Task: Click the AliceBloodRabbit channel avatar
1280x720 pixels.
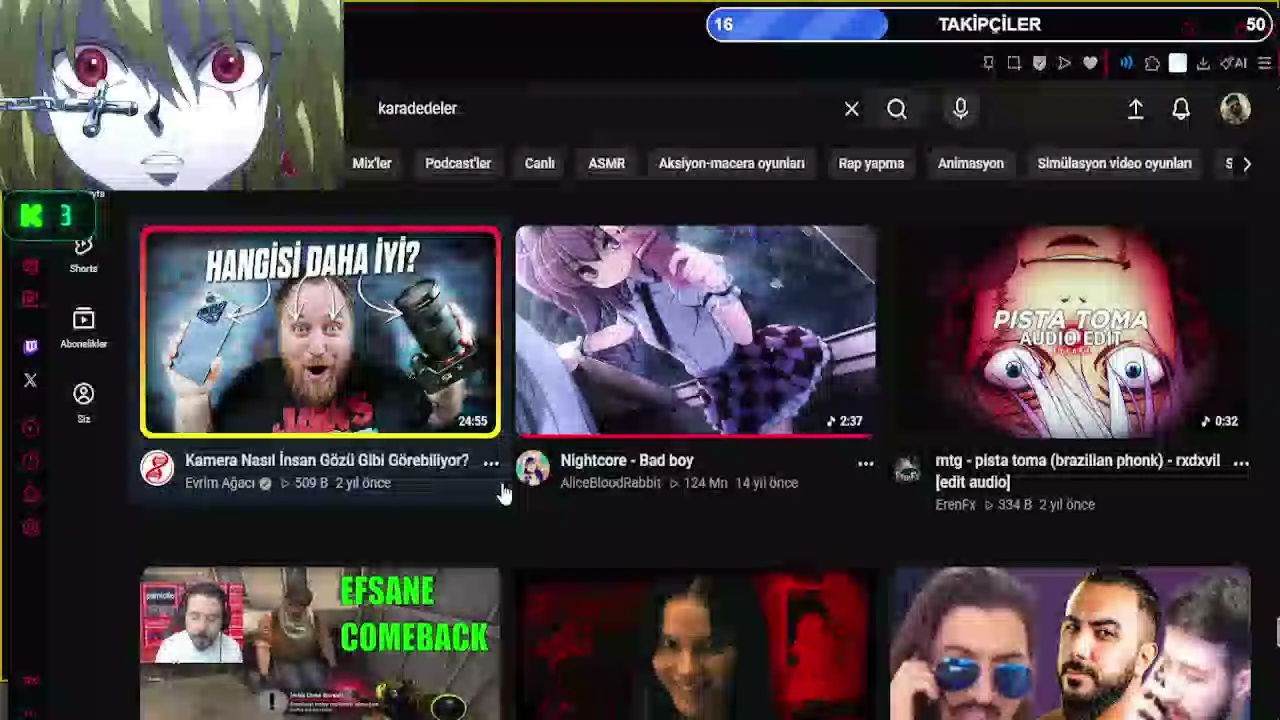Action: coord(532,468)
